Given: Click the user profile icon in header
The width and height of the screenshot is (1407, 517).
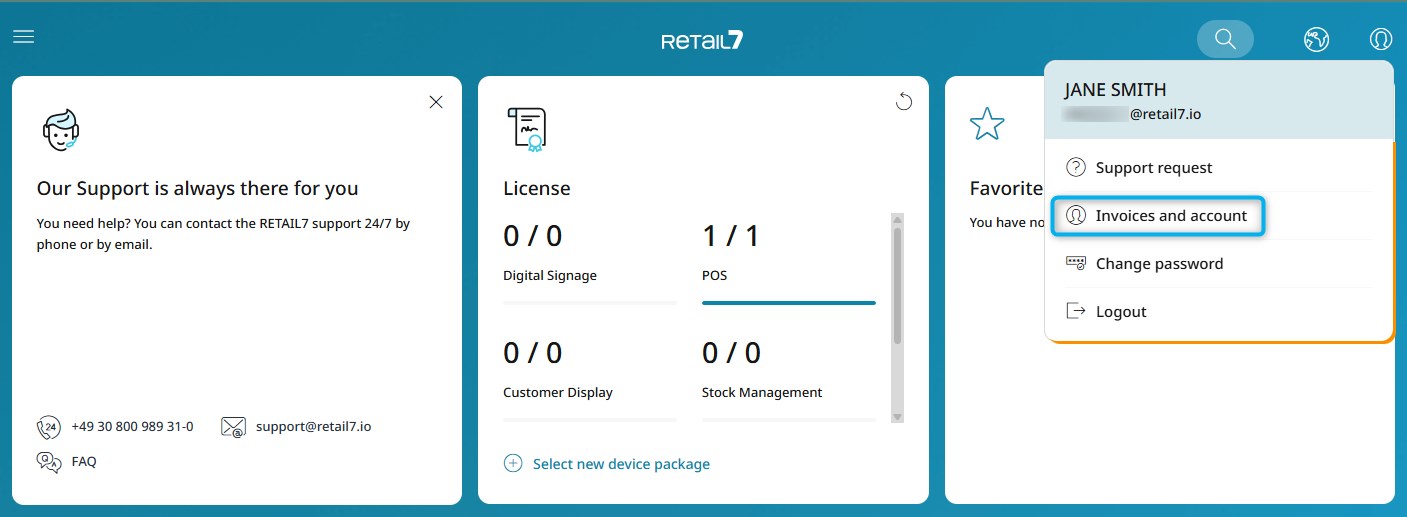Looking at the screenshot, I should 1380,40.
